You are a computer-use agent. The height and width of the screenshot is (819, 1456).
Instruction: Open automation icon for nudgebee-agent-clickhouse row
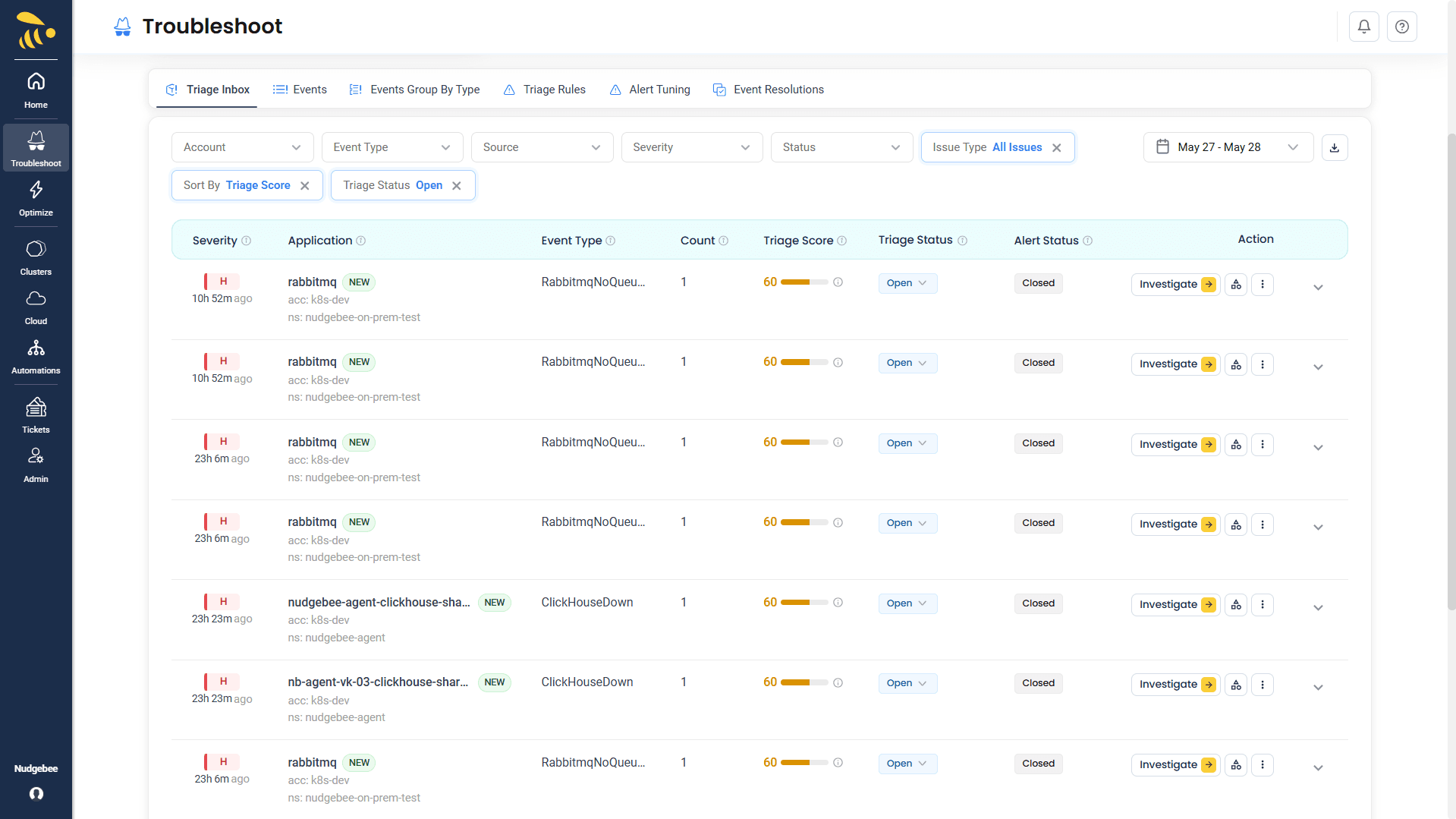pos(1236,604)
